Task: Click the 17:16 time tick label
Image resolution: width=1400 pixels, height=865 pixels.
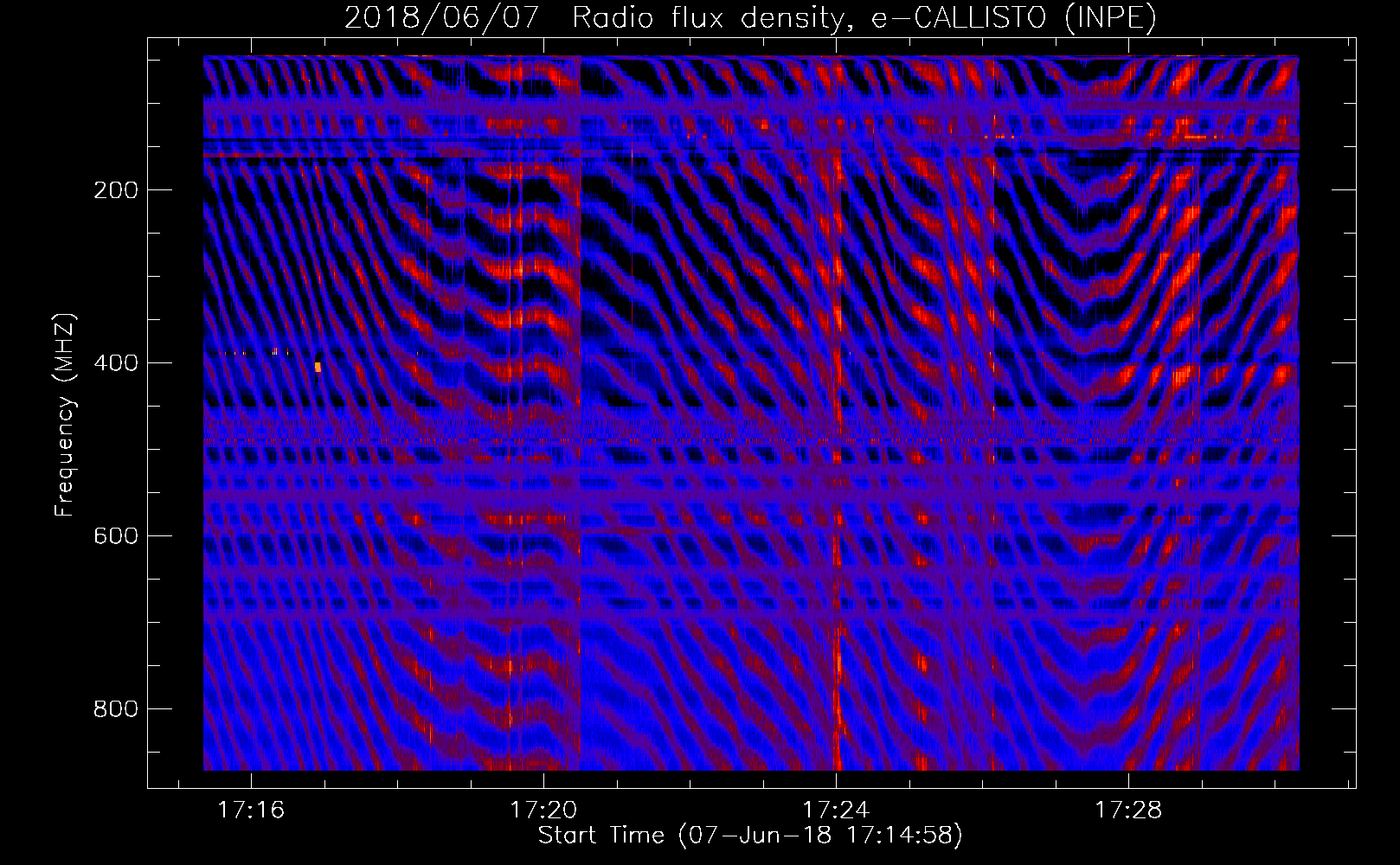Action: point(251,811)
